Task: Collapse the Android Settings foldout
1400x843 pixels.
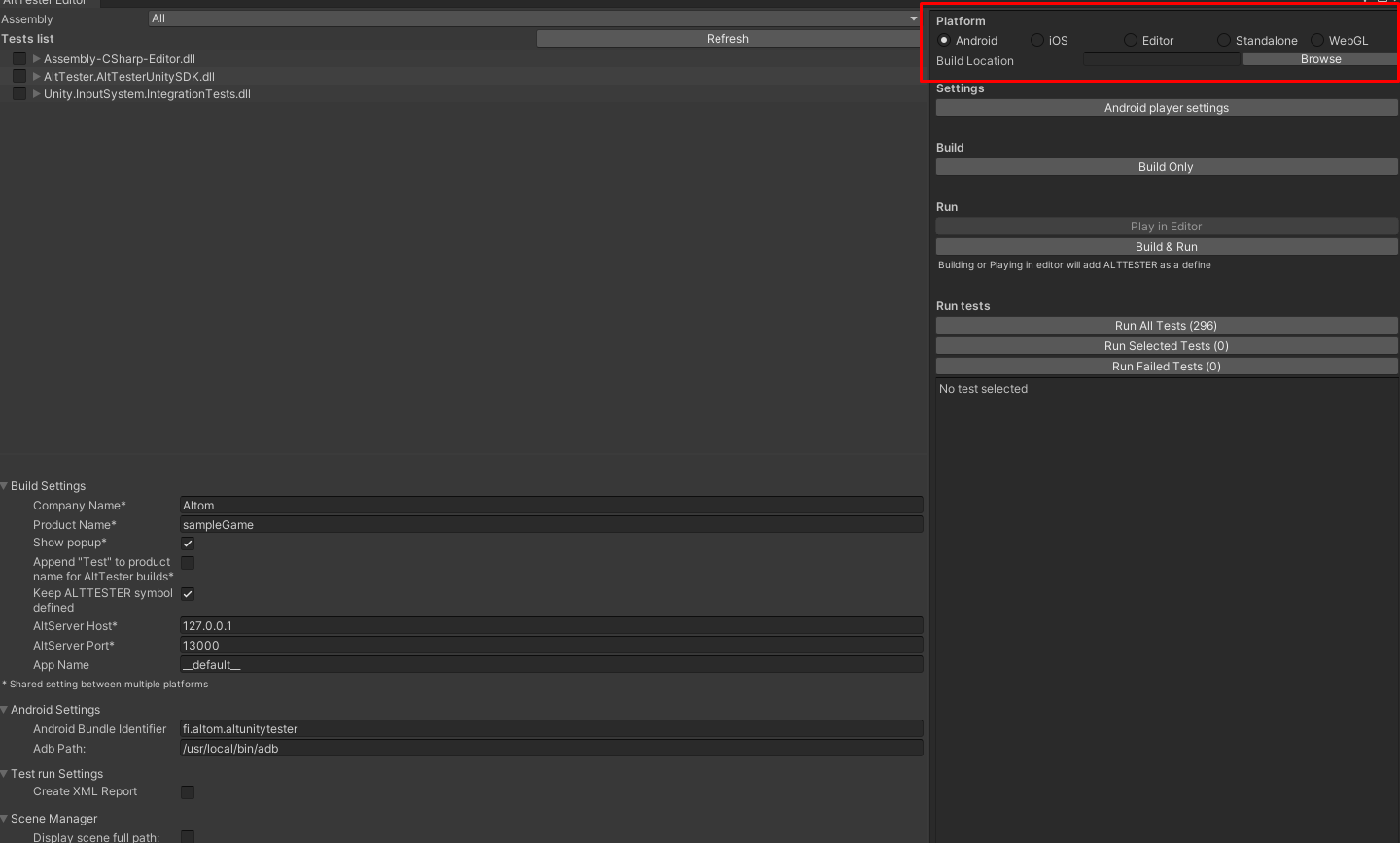Action: [4, 710]
